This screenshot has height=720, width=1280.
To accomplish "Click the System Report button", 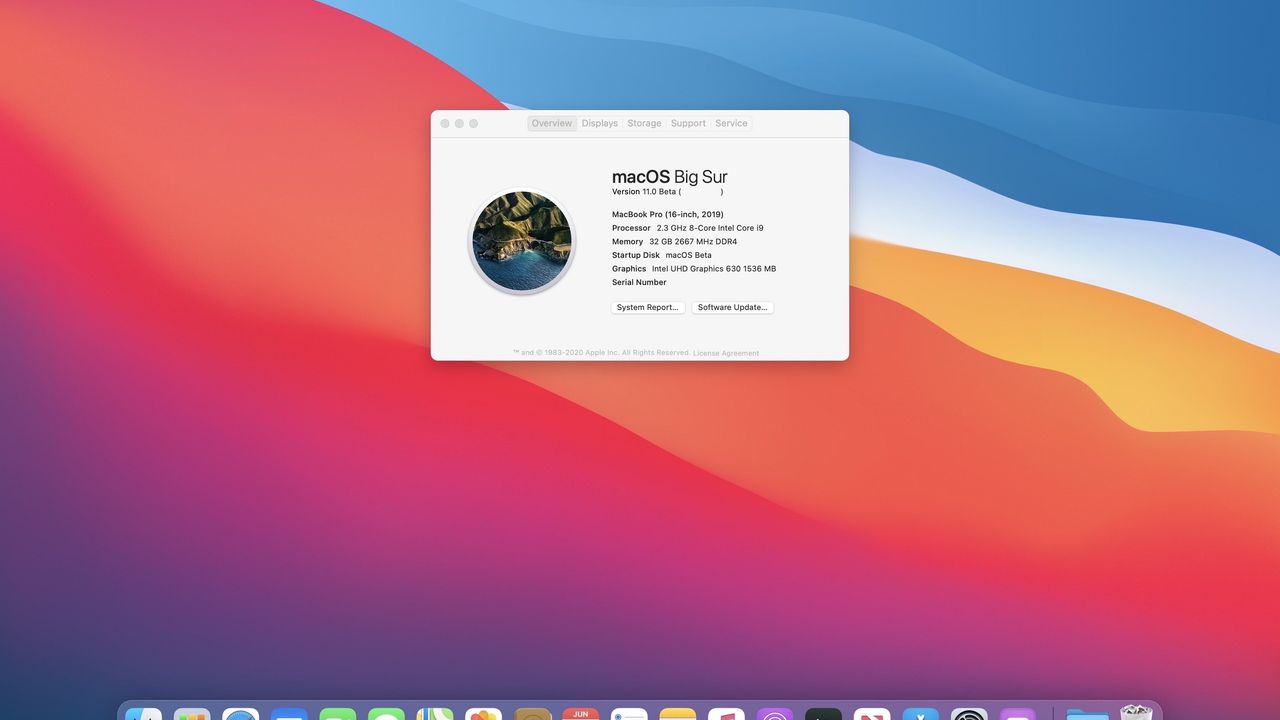I will (648, 308).
